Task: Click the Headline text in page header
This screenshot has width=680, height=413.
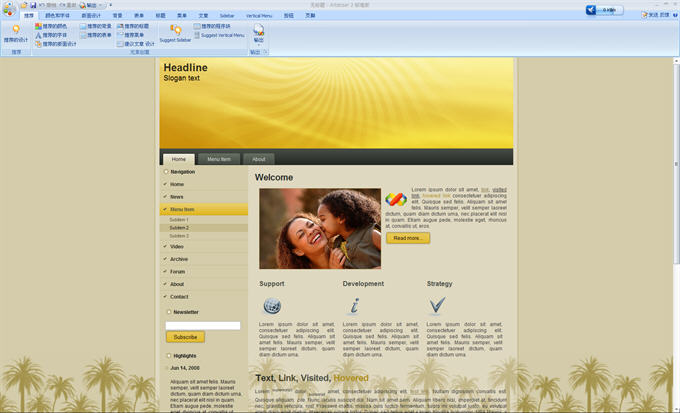Action: (186, 68)
